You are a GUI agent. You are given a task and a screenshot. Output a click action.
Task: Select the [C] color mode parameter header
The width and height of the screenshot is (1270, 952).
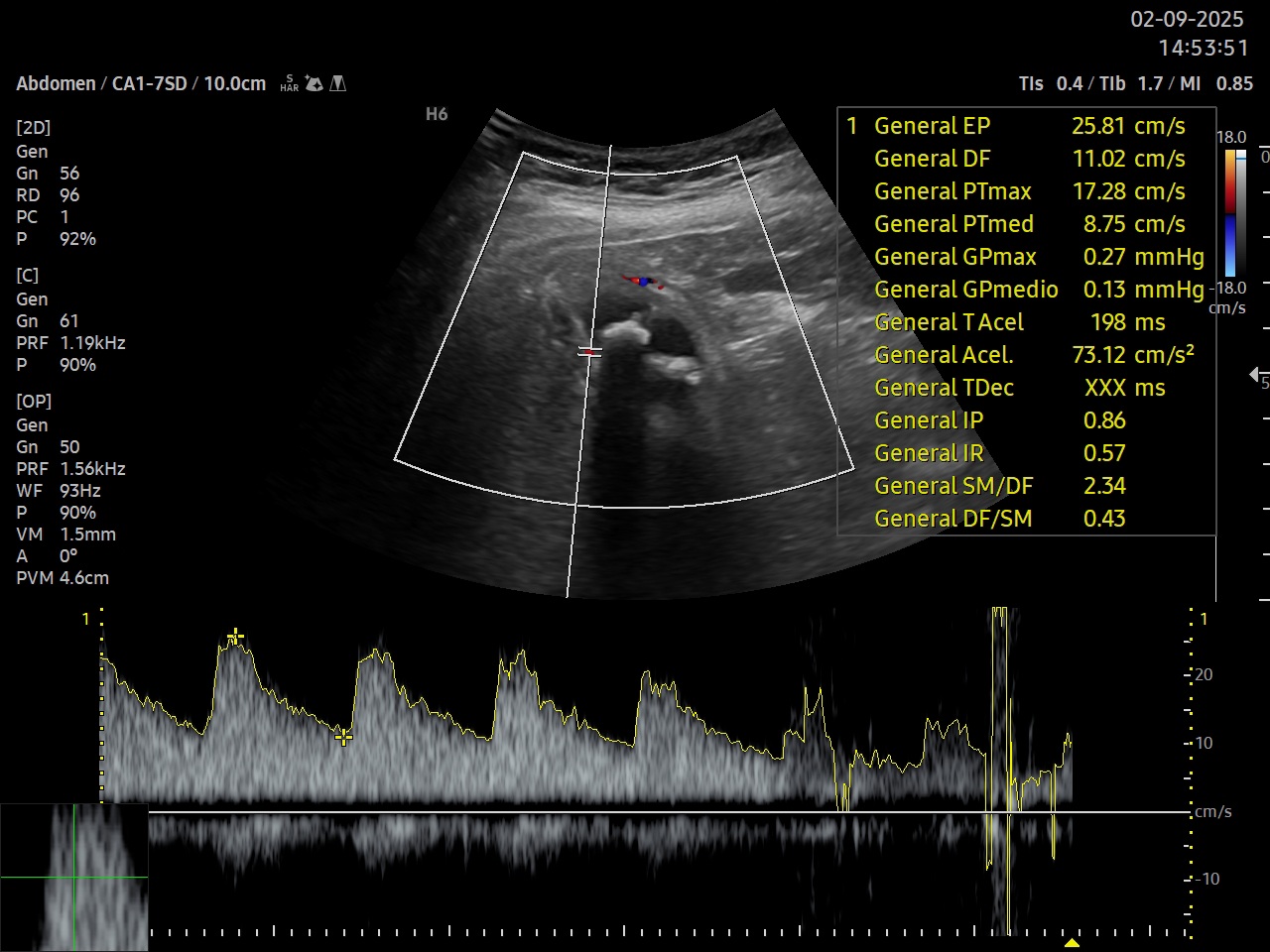click(x=27, y=276)
